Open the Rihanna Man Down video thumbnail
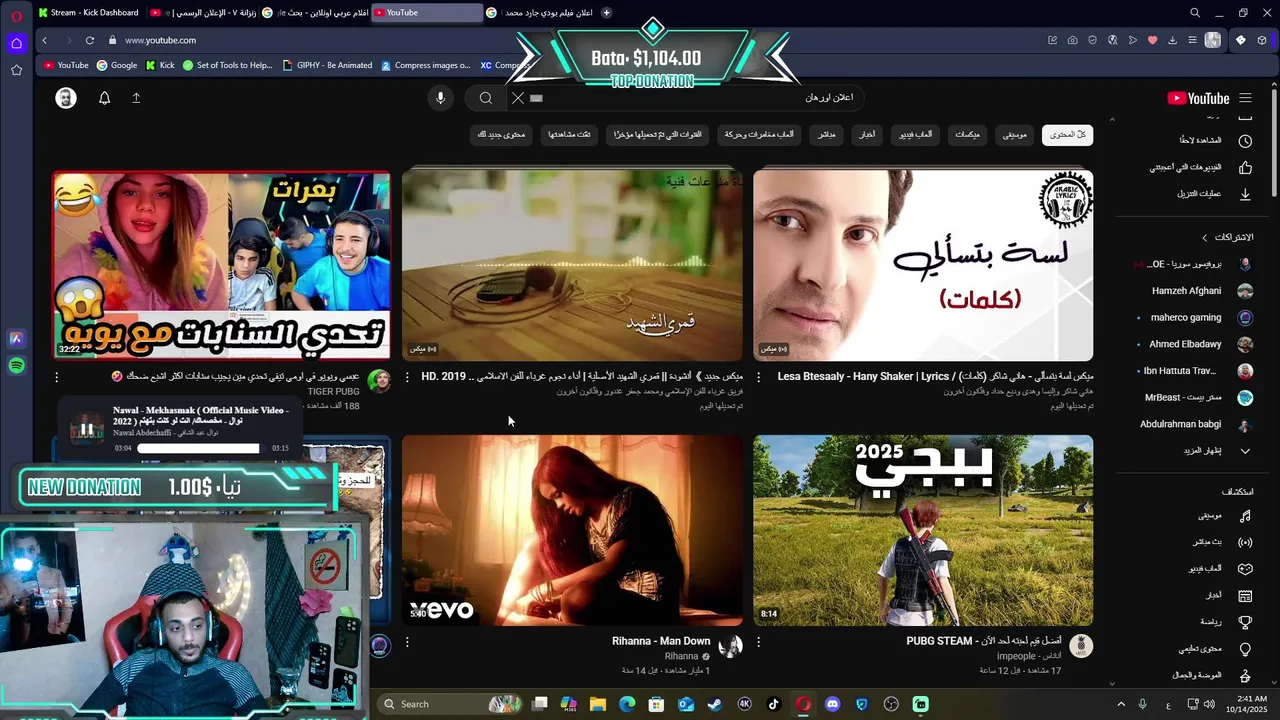Image resolution: width=1280 pixels, height=720 pixels. point(572,530)
